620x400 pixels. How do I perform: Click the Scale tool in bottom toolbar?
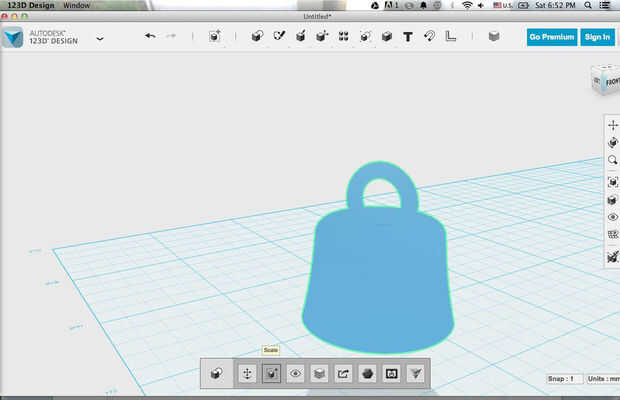coord(271,373)
